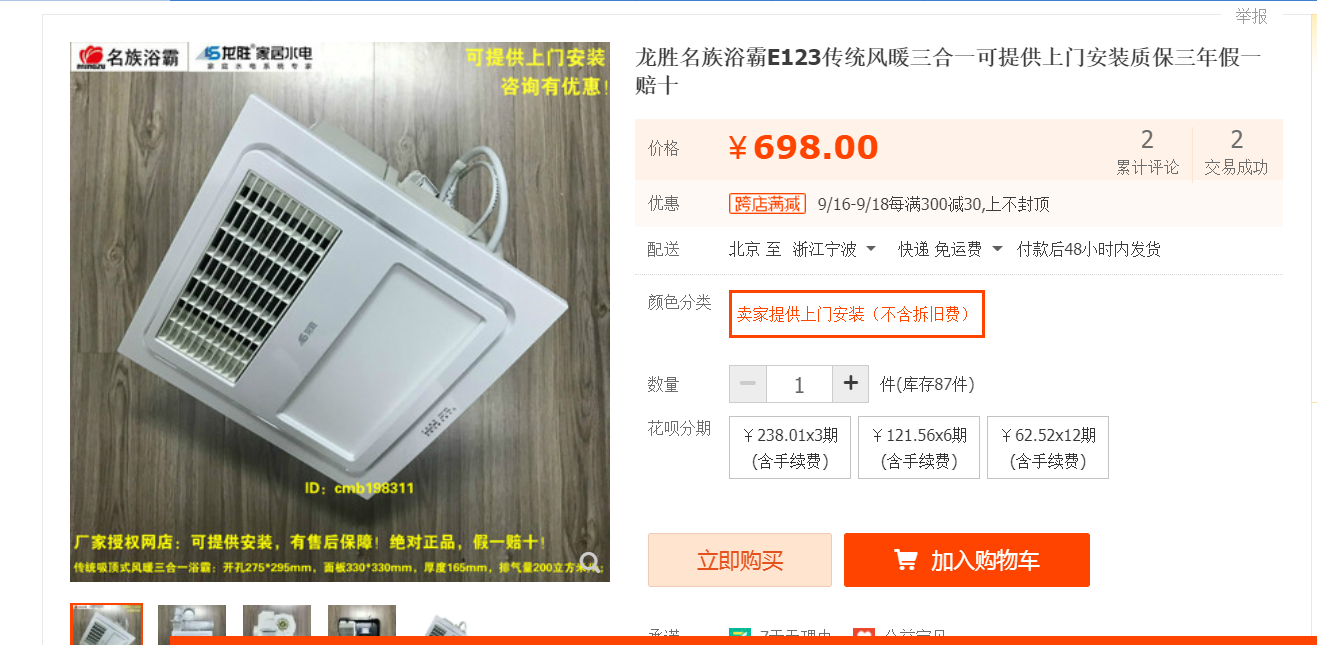Click the plus quantity button
1317x645 pixels.
(851, 384)
